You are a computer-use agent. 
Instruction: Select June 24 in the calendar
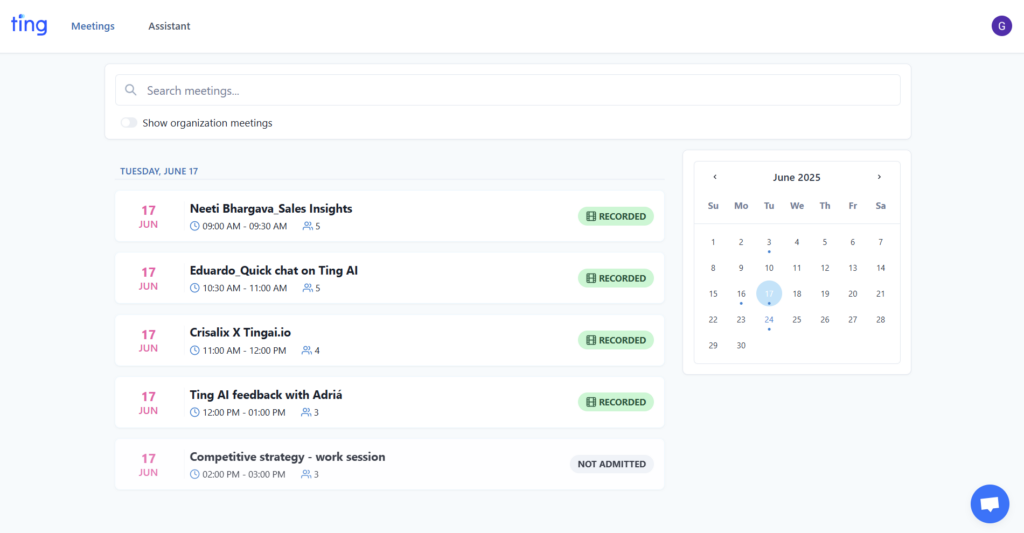click(x=769, y=319)
